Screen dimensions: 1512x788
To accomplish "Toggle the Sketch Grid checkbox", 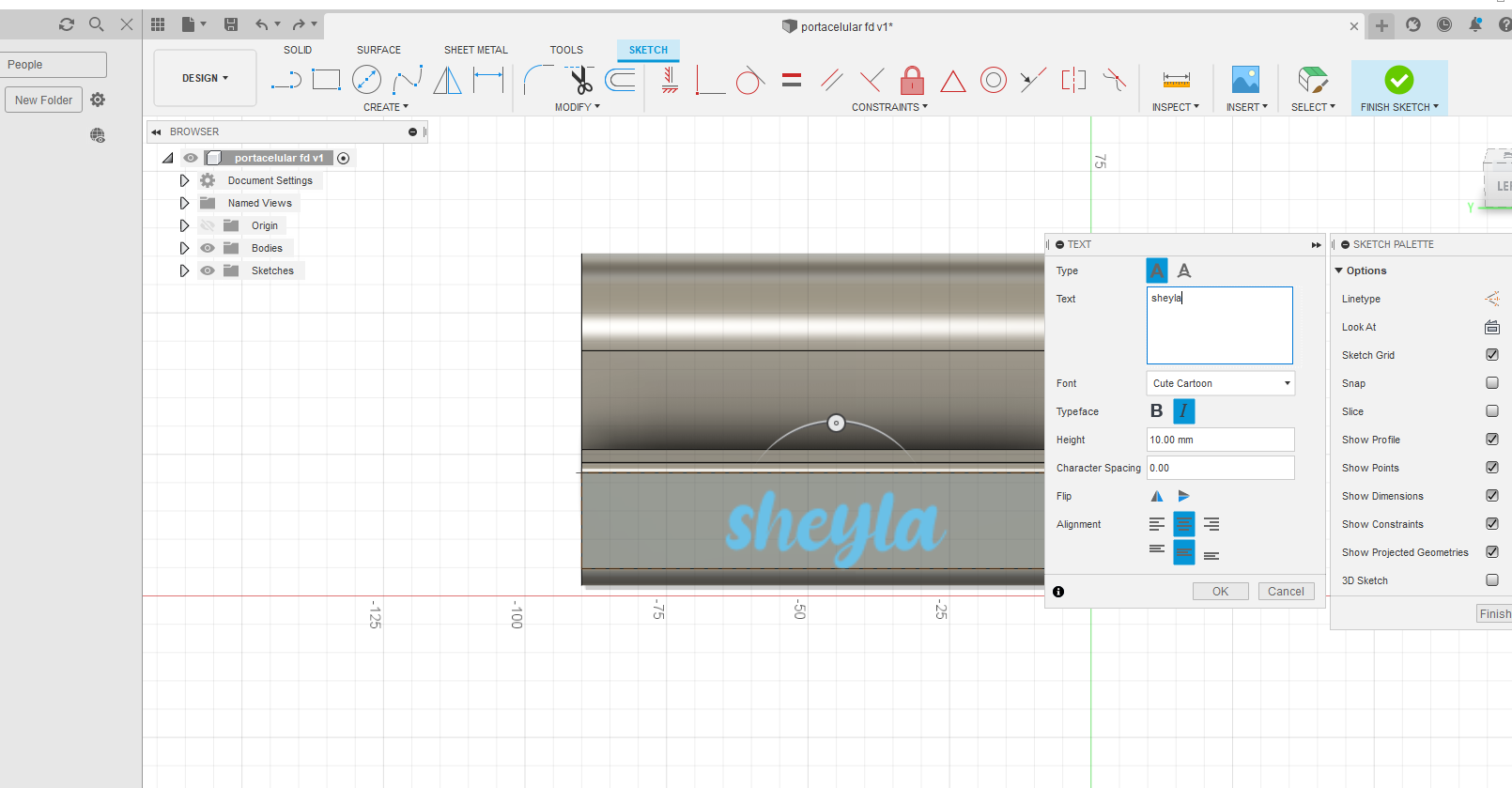I will (1492, 355).
